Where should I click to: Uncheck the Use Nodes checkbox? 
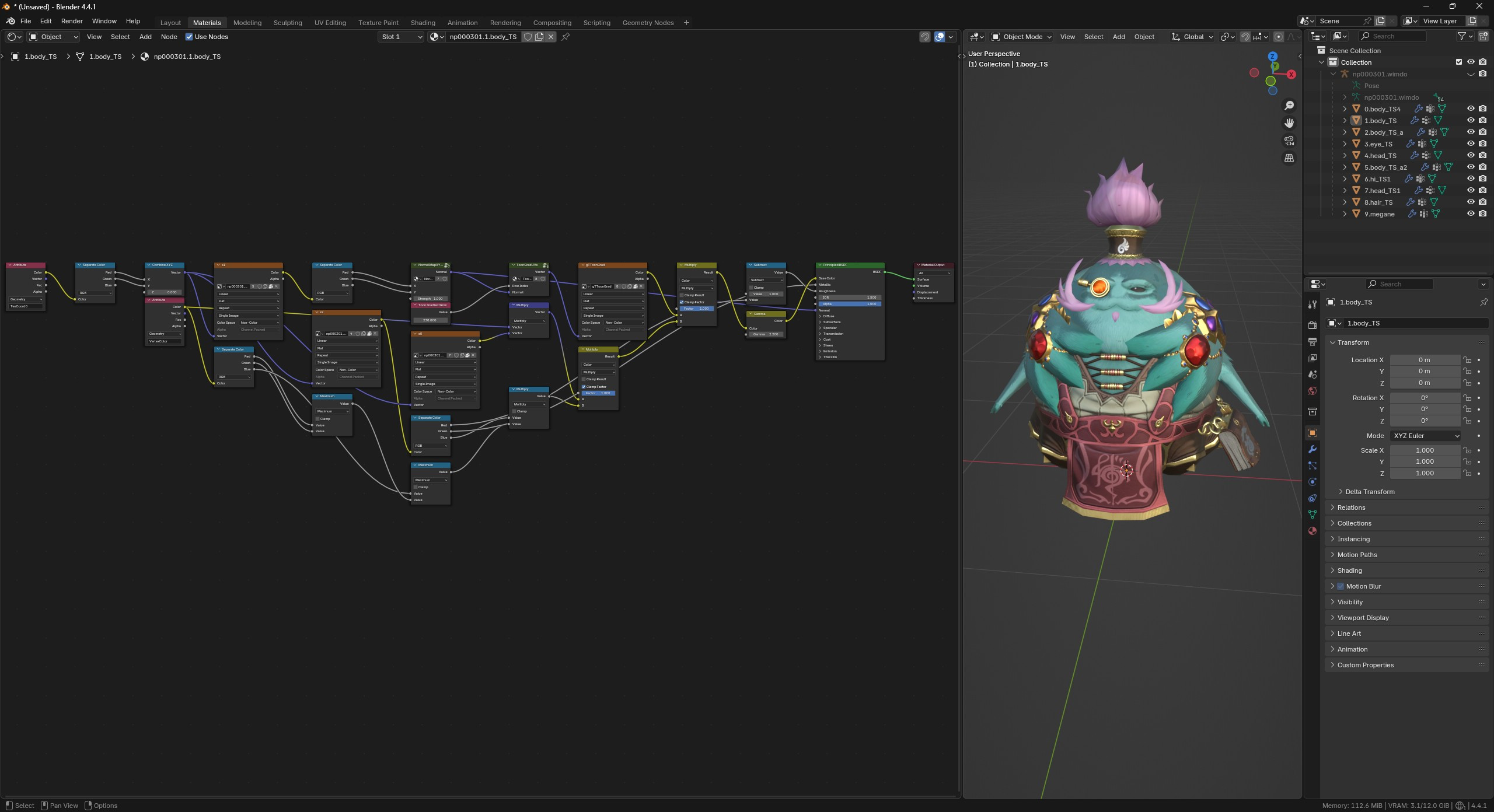pyautogui.click(x=189, y=36)
